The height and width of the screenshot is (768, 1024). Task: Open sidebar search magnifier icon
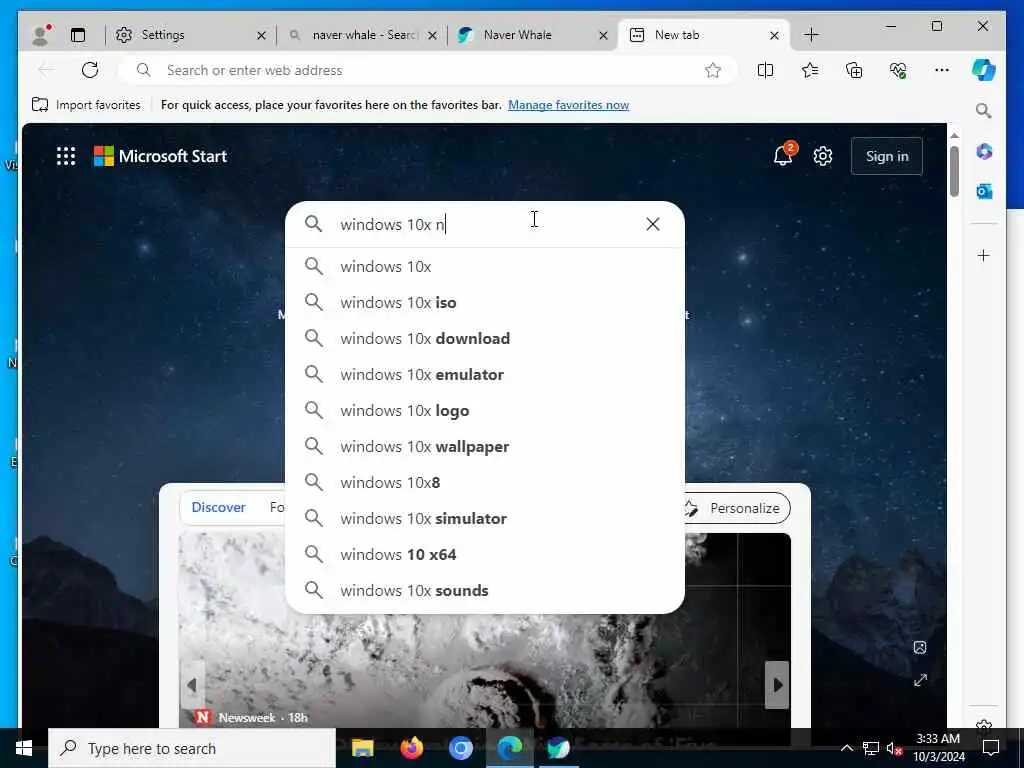pos(984,111)
